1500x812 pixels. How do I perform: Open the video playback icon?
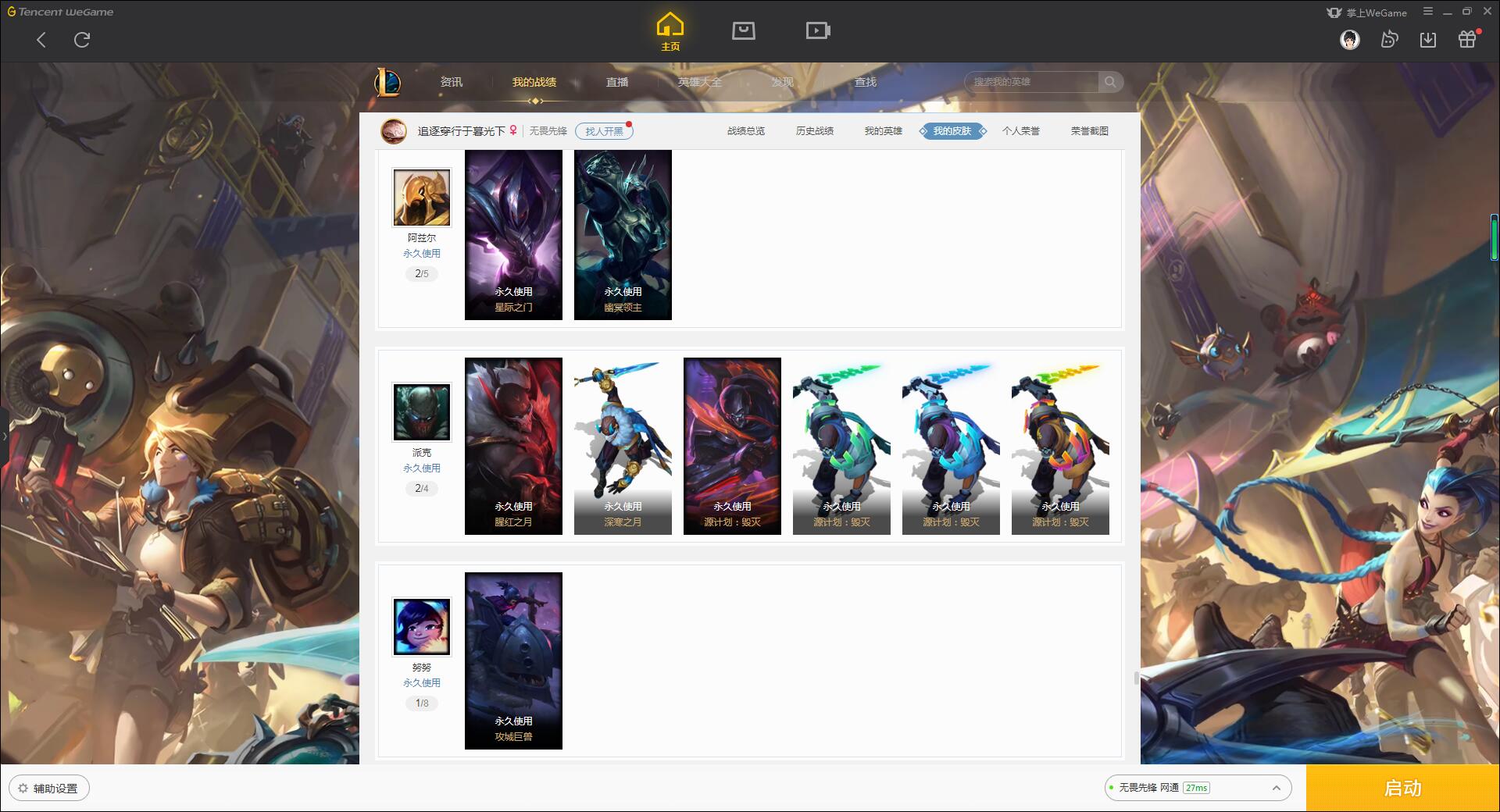818,30
